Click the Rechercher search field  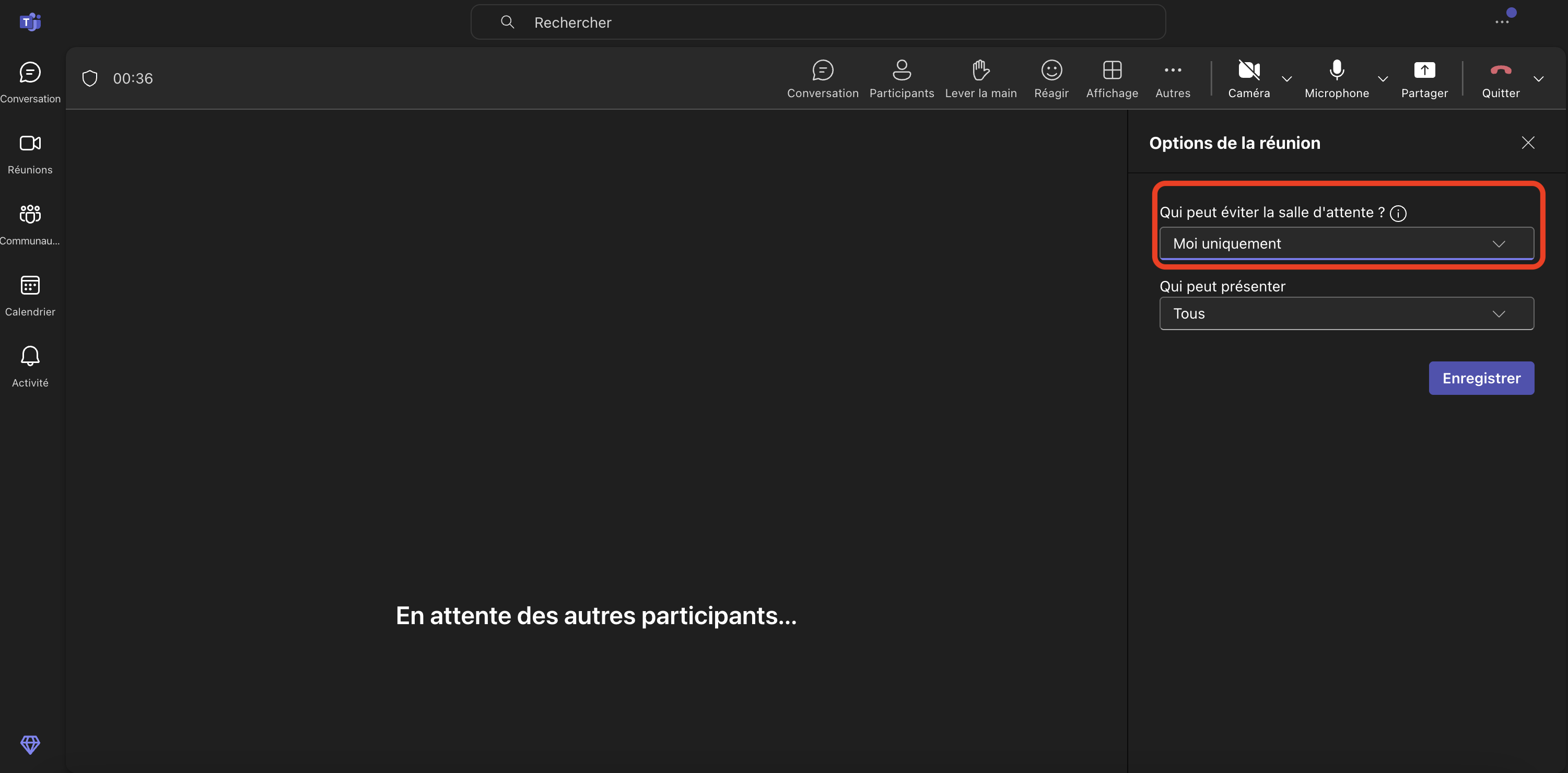pos(817,22)
